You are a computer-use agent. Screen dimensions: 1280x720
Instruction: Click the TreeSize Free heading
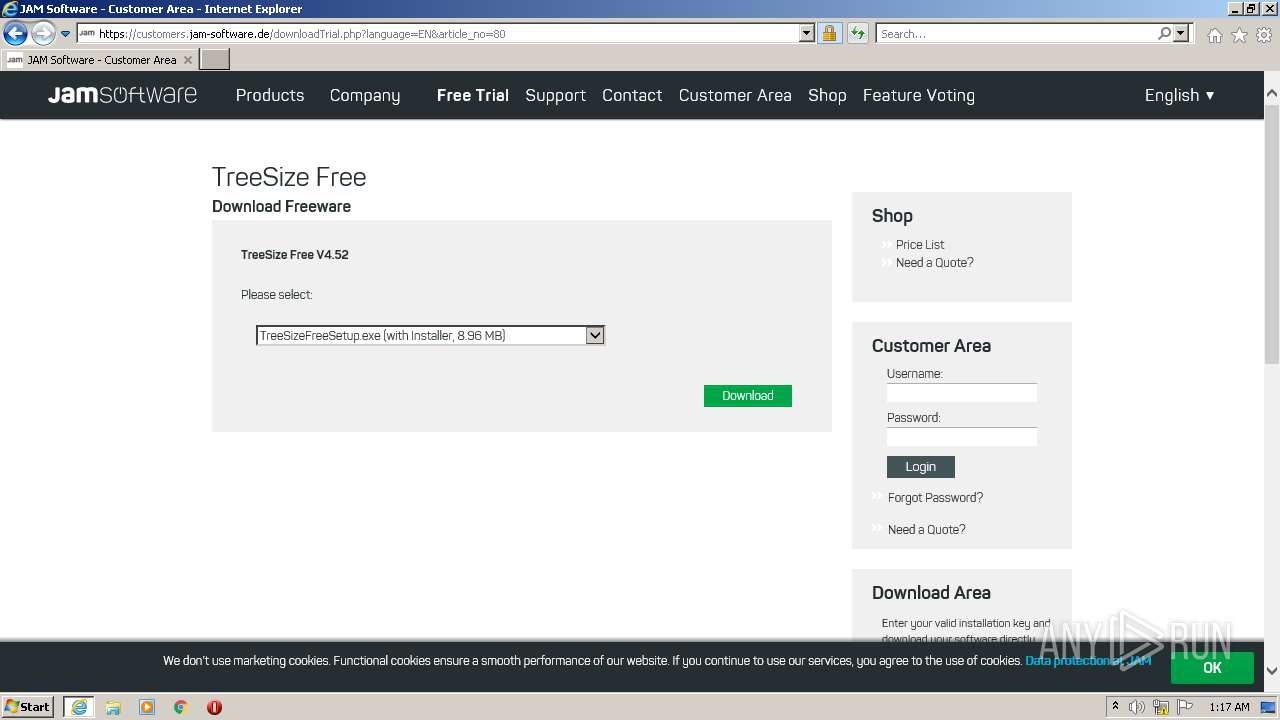coord(289,177)
